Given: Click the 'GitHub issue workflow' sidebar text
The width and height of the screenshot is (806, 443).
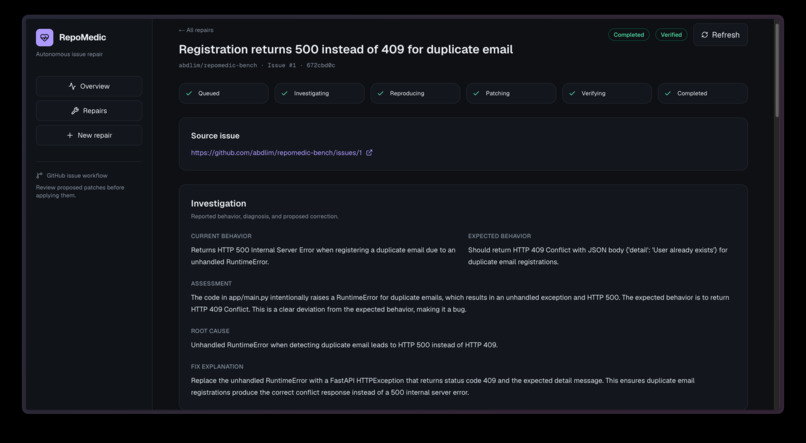Looking at the screenshot, I should (77, 176).
